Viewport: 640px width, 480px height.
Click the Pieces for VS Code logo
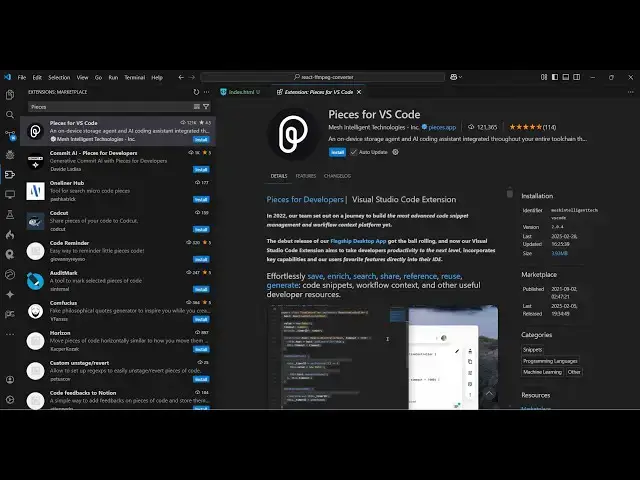pos(293,134)
